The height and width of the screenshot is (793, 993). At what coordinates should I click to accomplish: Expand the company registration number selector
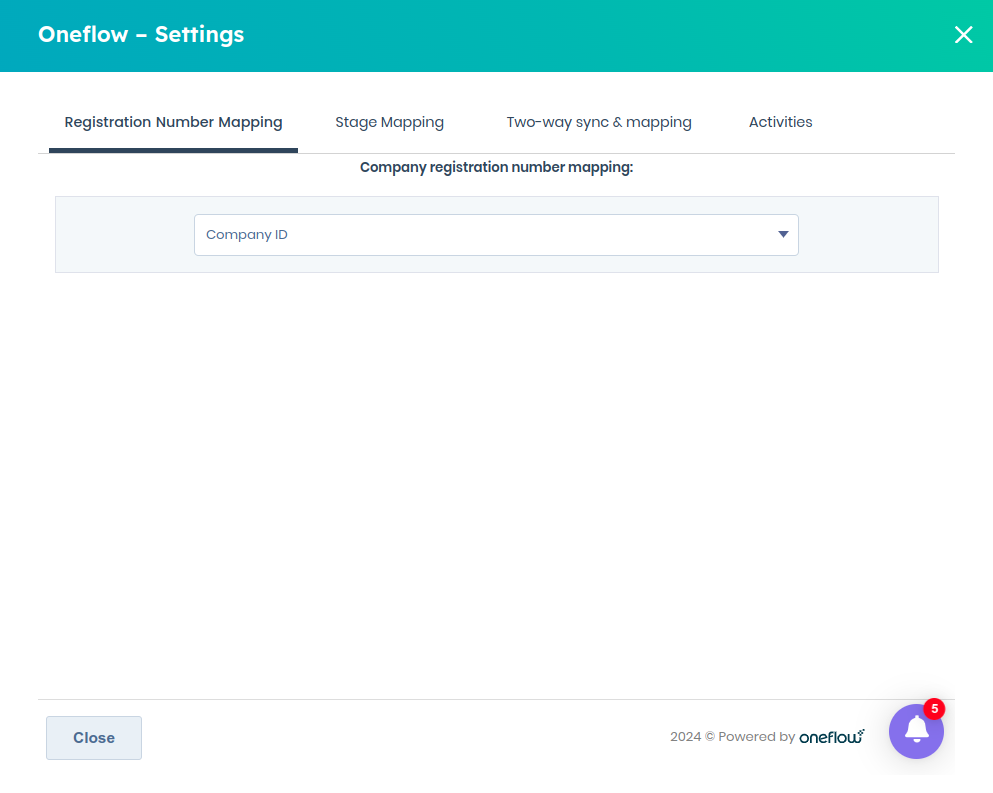[496, 234]
